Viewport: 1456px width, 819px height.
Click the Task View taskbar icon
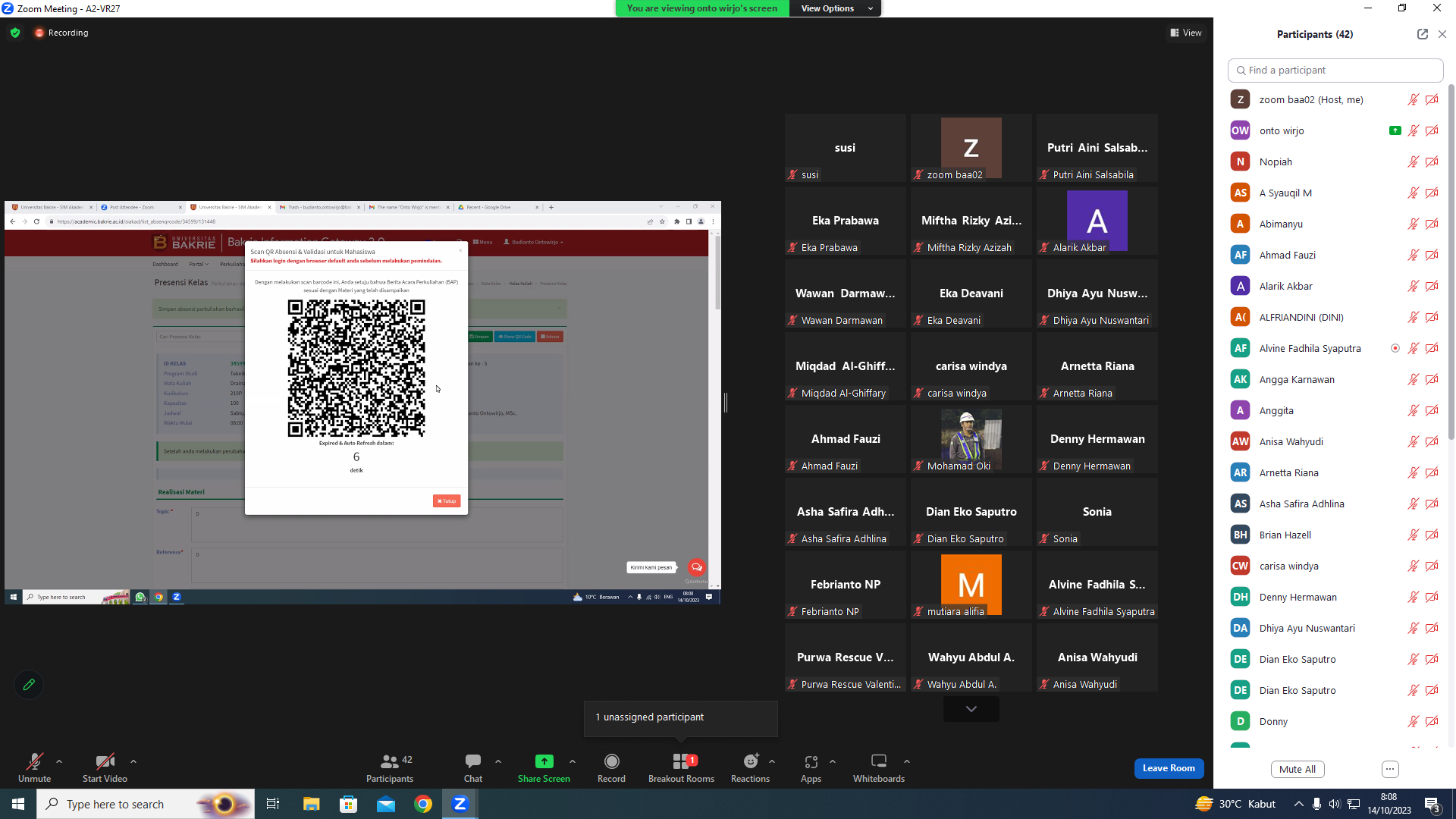273,804
